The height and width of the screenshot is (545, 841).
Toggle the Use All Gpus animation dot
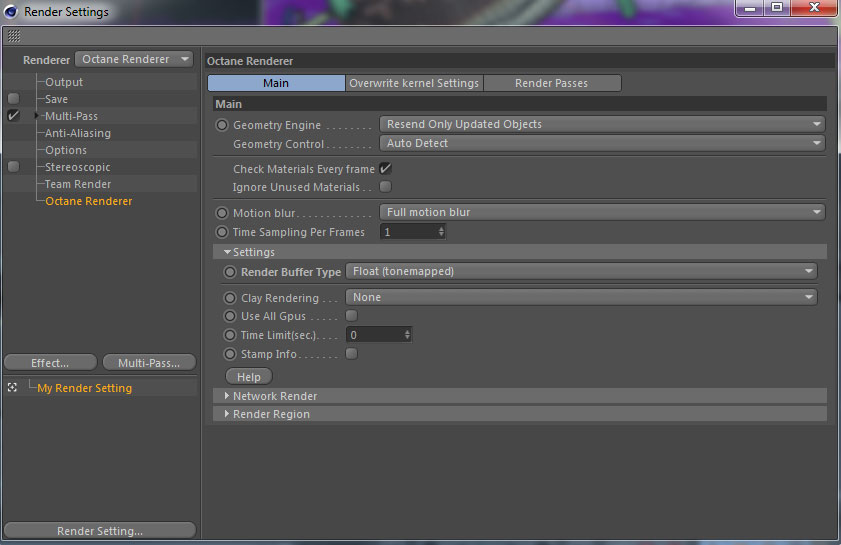230,316
